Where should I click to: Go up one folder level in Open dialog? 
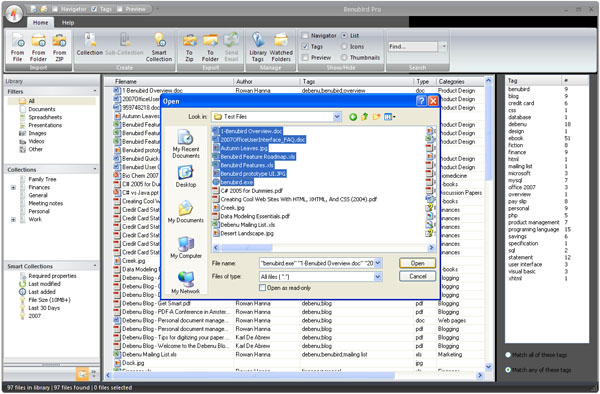tap(364, 117)
